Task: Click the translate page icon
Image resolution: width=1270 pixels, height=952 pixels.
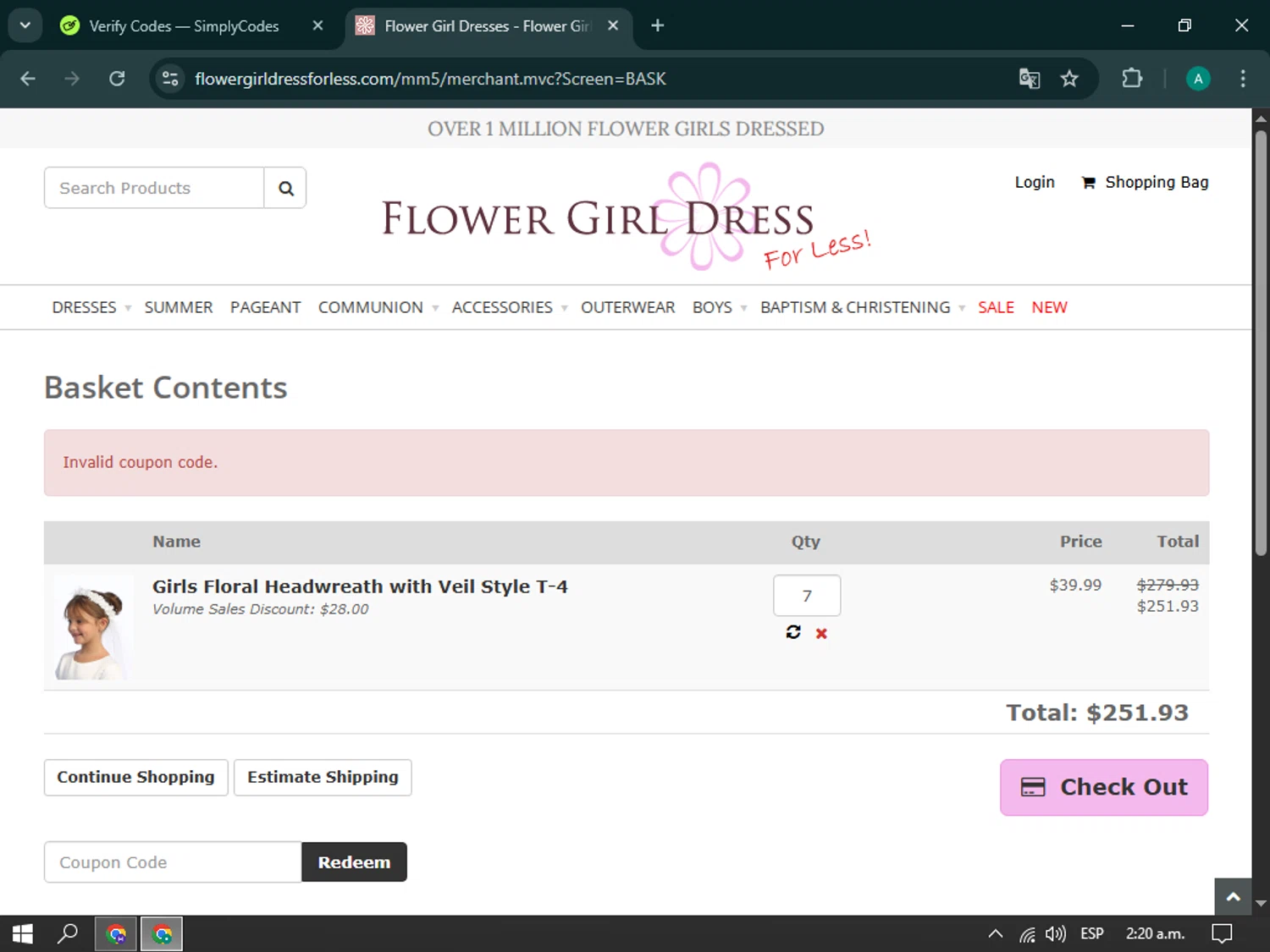Action: 1030,79
